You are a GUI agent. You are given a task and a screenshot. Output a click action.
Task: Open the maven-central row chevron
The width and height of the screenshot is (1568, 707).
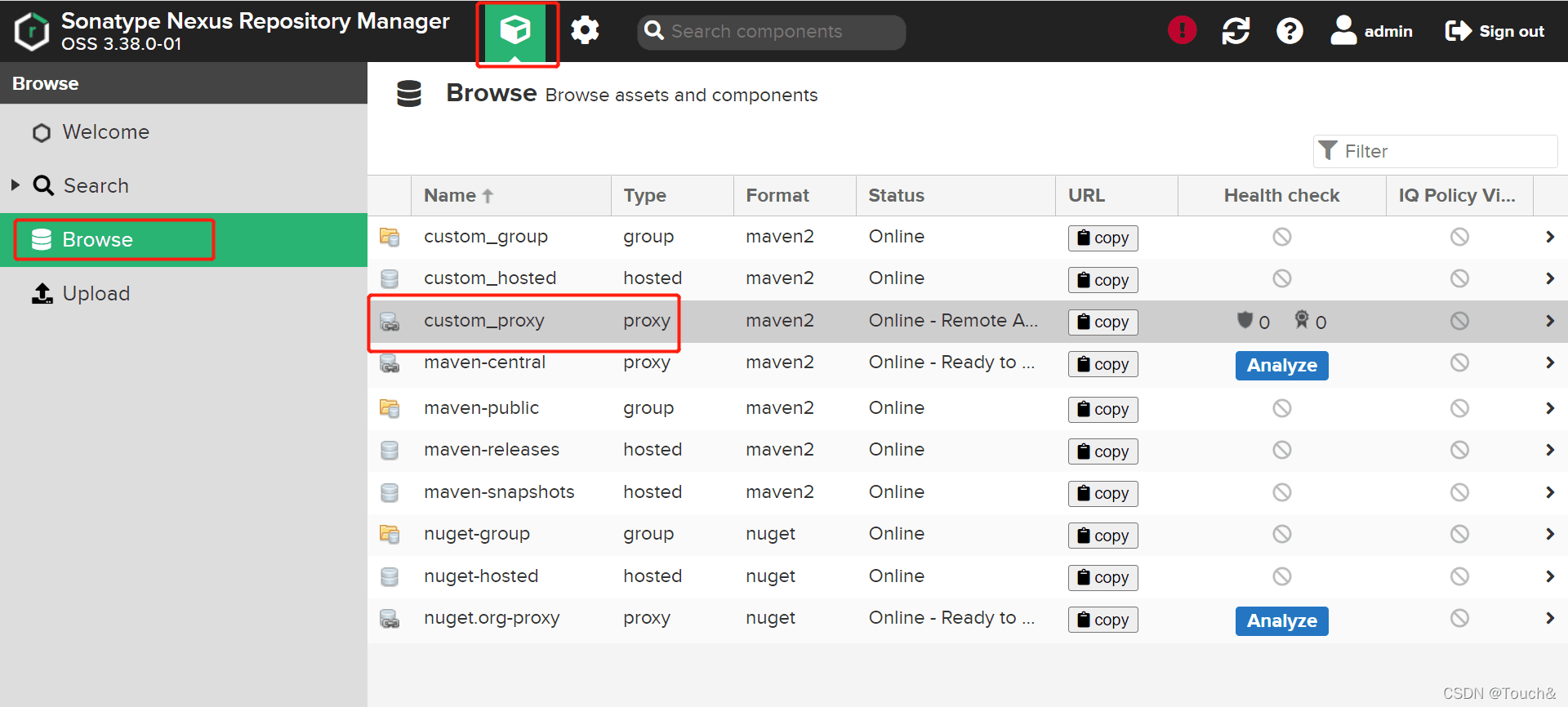[1549, 362]
